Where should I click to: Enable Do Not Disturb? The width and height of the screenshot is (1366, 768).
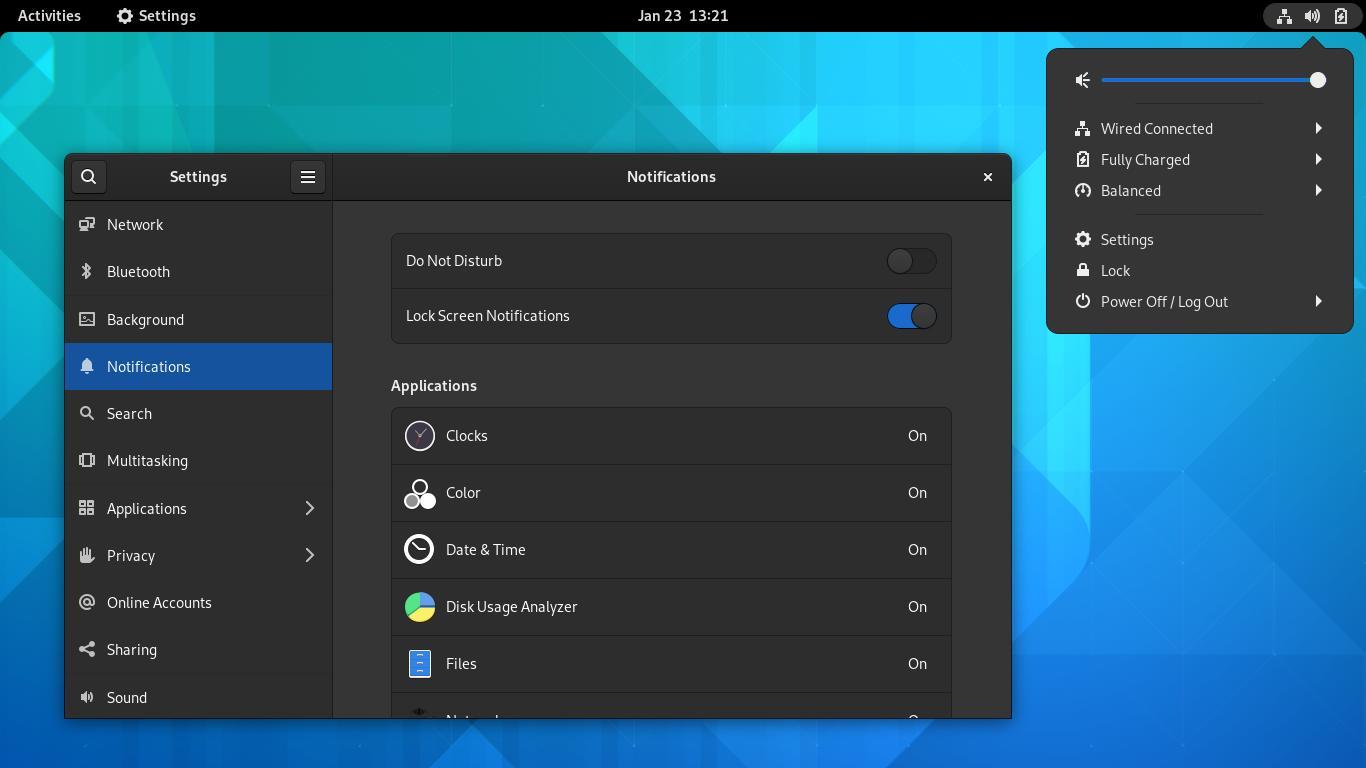tap(909, 261)
